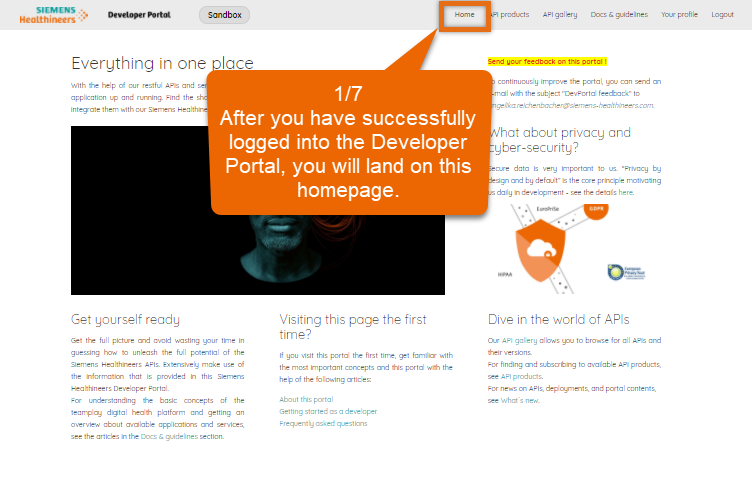Open Your profile page

pos(679,15)
